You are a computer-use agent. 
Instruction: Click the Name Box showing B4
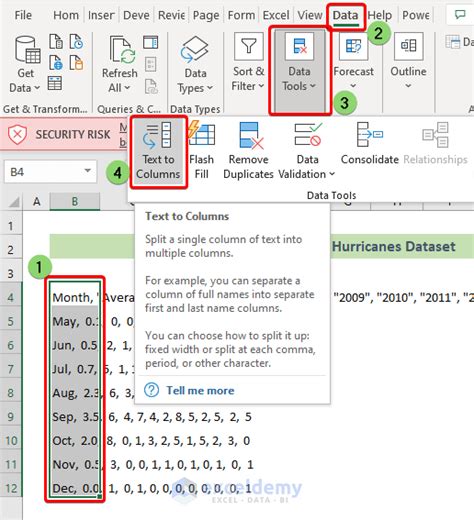(x=43, y=172)
